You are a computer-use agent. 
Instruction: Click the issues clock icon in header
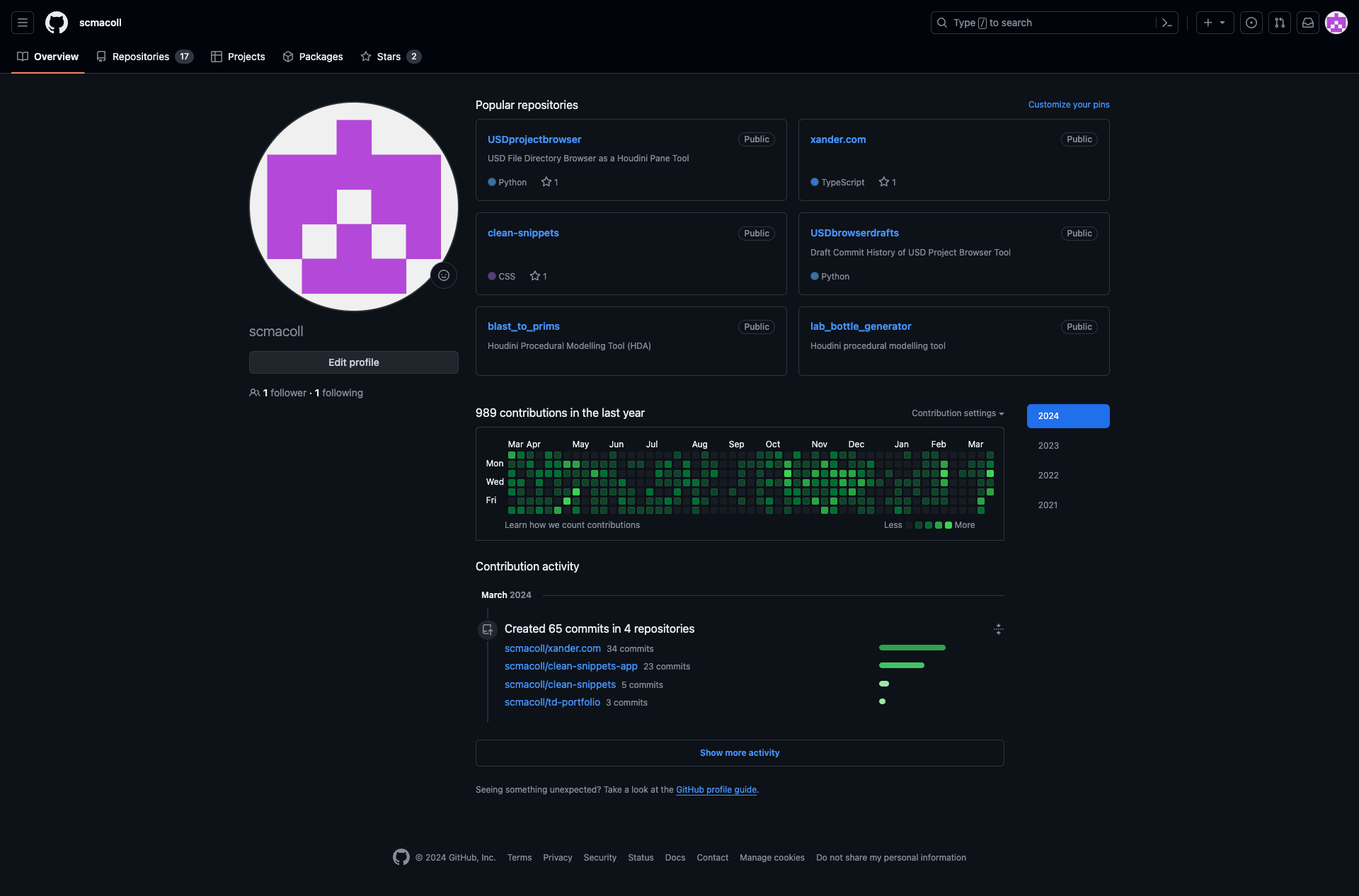1251,23
